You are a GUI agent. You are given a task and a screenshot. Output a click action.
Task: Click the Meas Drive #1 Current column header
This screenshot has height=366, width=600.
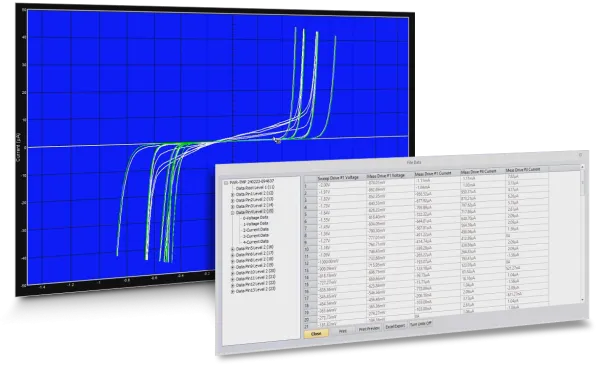436,174
